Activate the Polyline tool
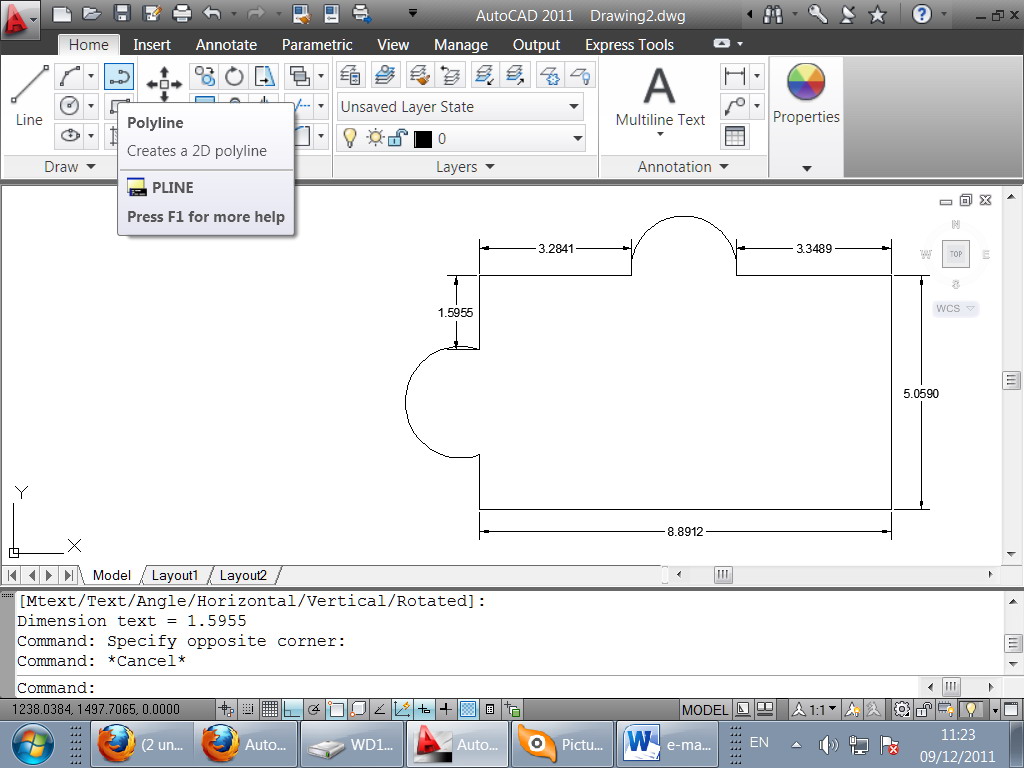This screenshot has width=1024, height=768. 120,75
